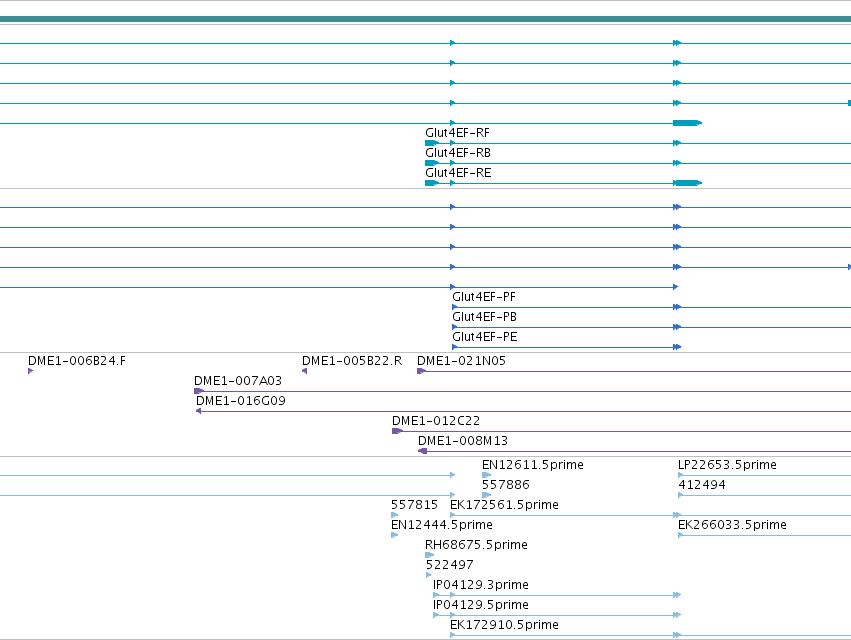Click the DME1-012C22 start arrow glyph
This screenshot has width=851, height=640.
click(x=397, y=432)
